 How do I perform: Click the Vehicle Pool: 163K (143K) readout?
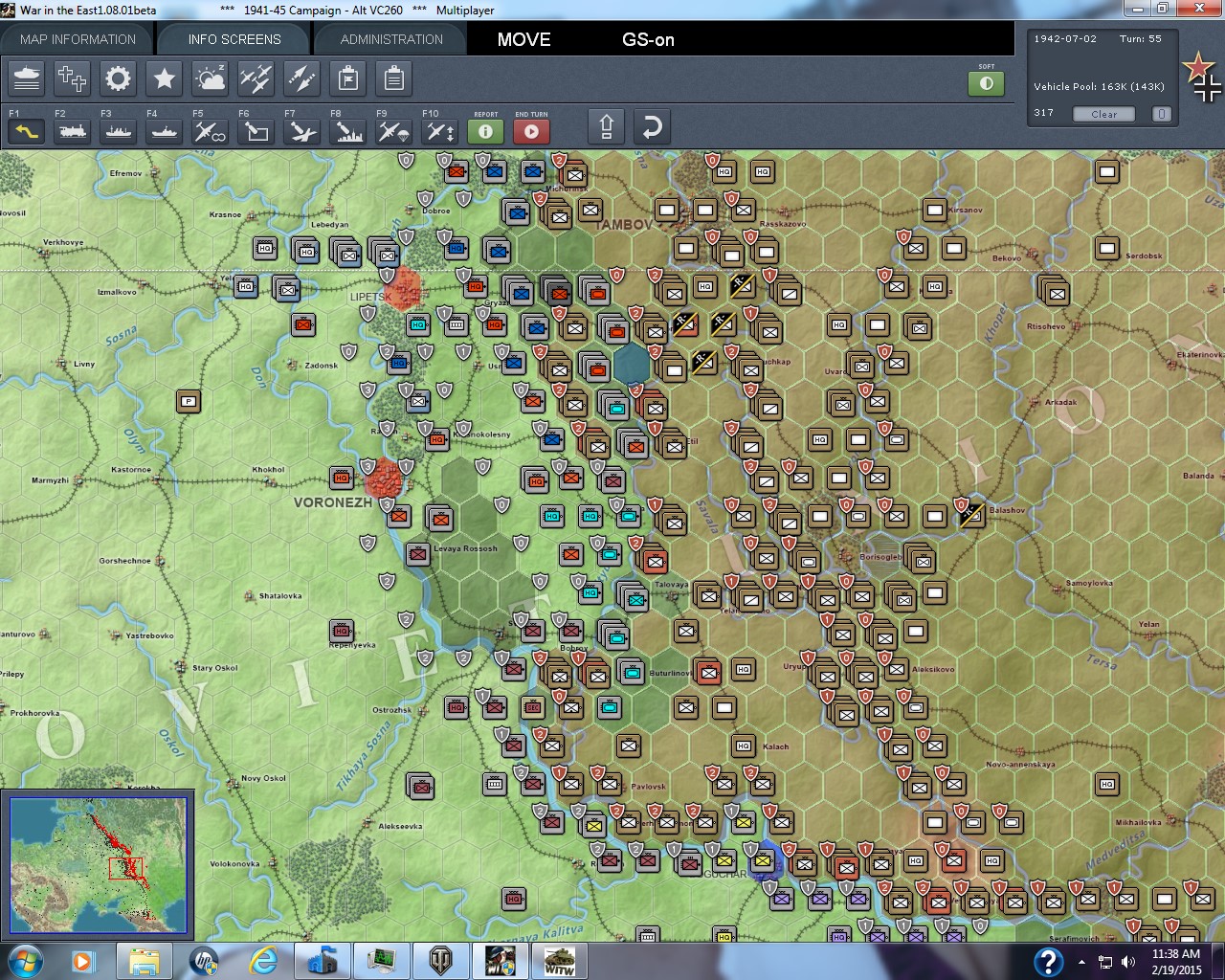click(x=1099, y=86)
